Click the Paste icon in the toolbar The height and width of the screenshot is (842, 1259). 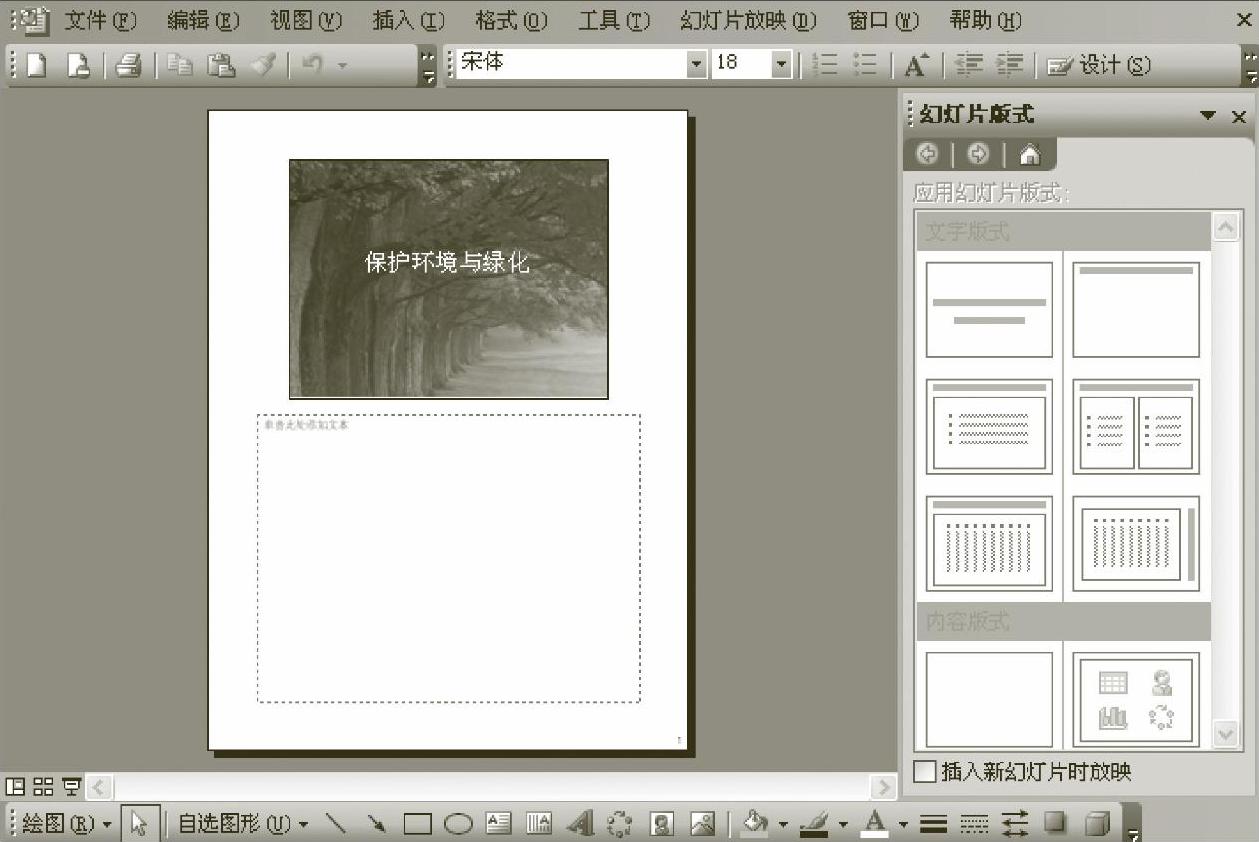click(x=221, y=65)
